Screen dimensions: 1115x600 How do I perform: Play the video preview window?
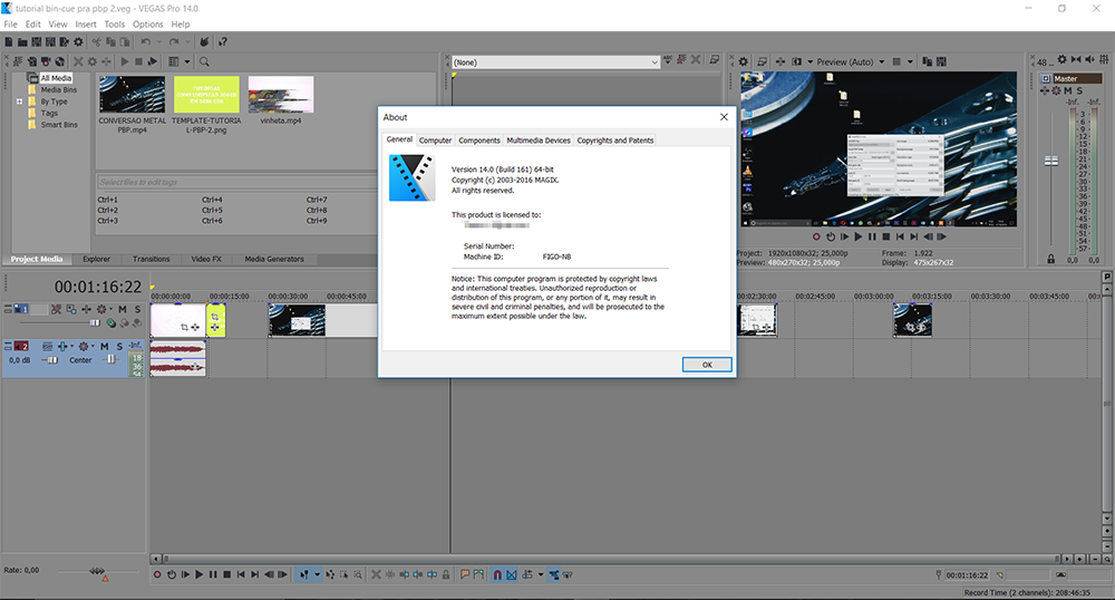[x=858, y=237]
